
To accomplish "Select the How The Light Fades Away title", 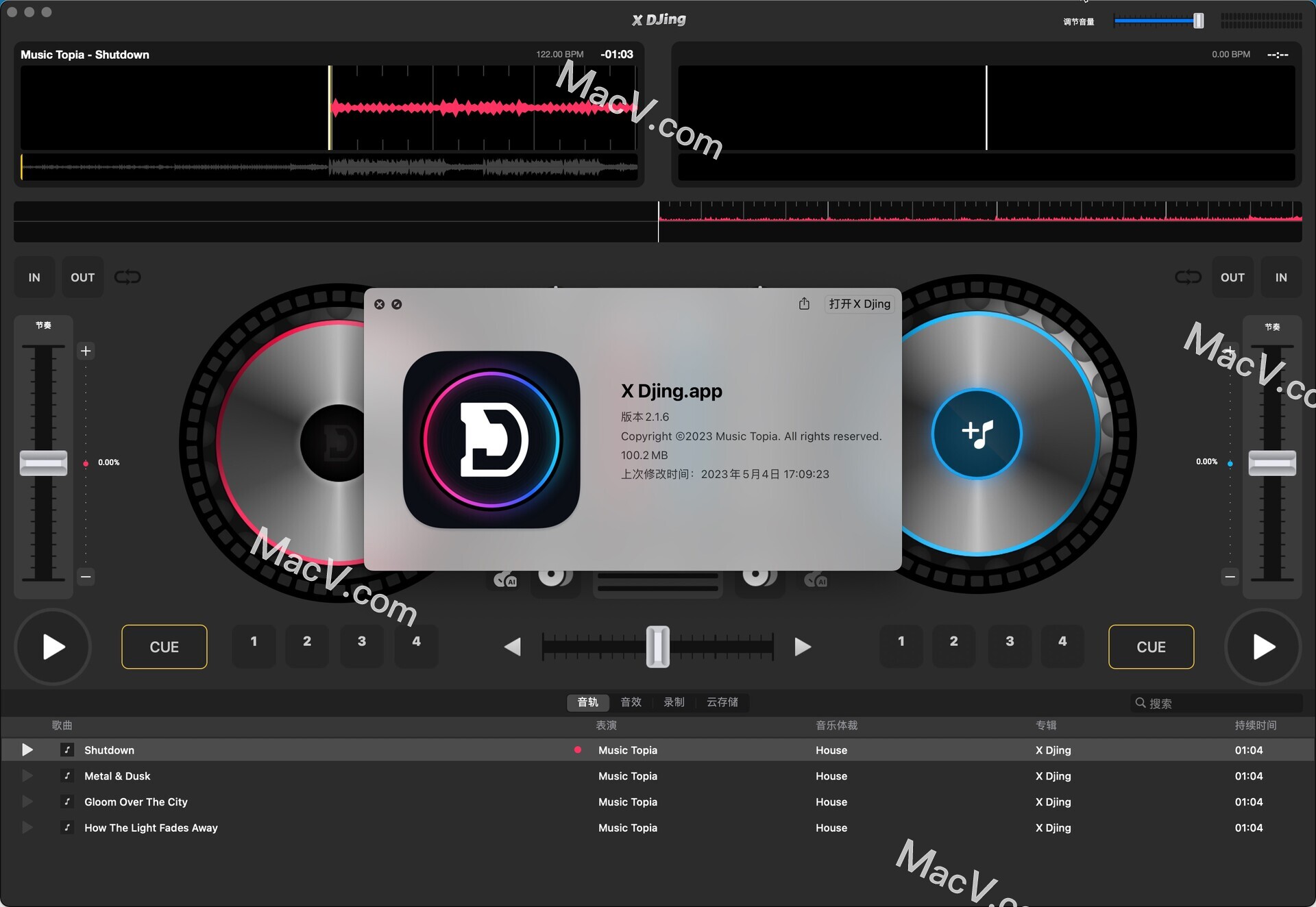I will (151, 828).
